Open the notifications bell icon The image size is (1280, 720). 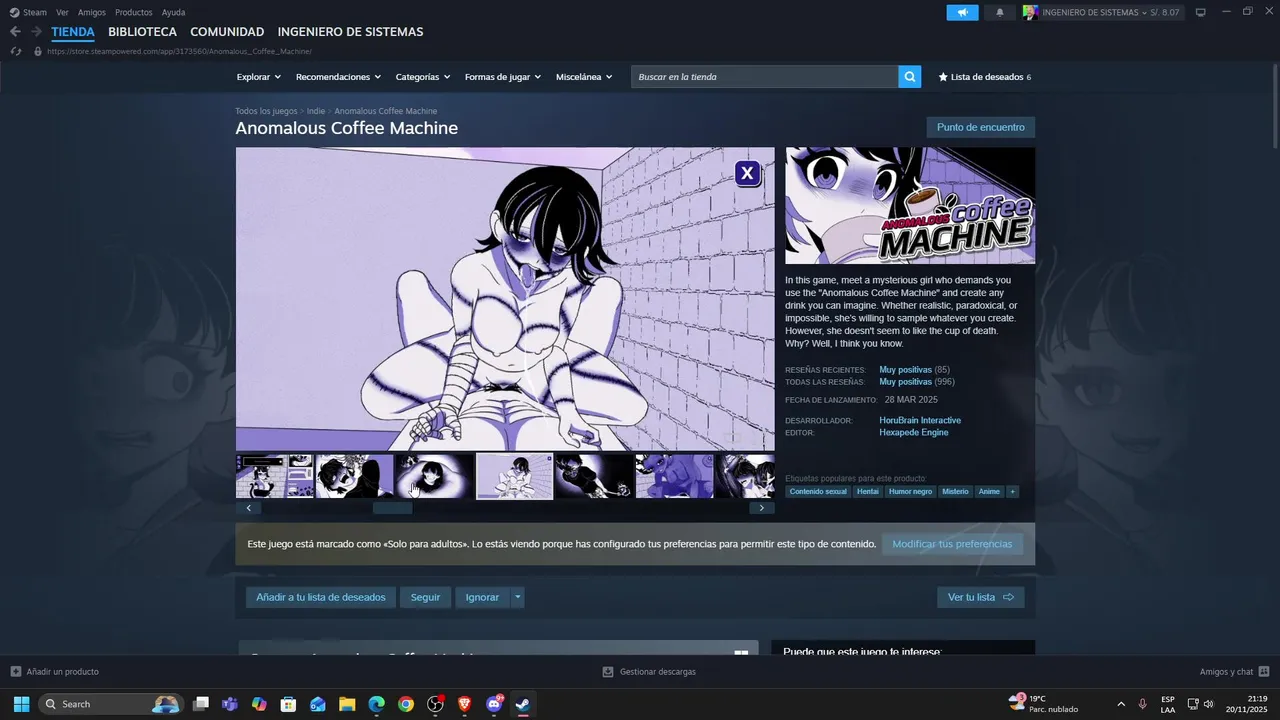pos(1000,12)
